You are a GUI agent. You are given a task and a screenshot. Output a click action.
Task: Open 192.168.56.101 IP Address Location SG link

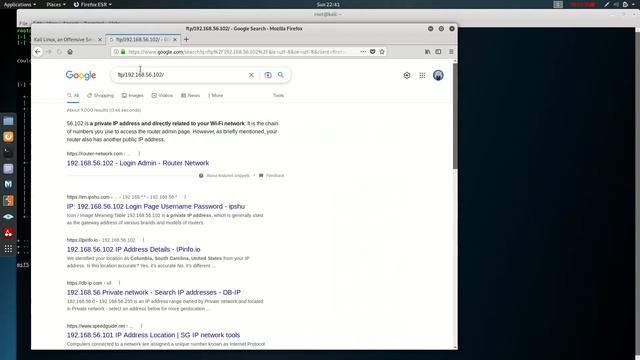point(153,335)
